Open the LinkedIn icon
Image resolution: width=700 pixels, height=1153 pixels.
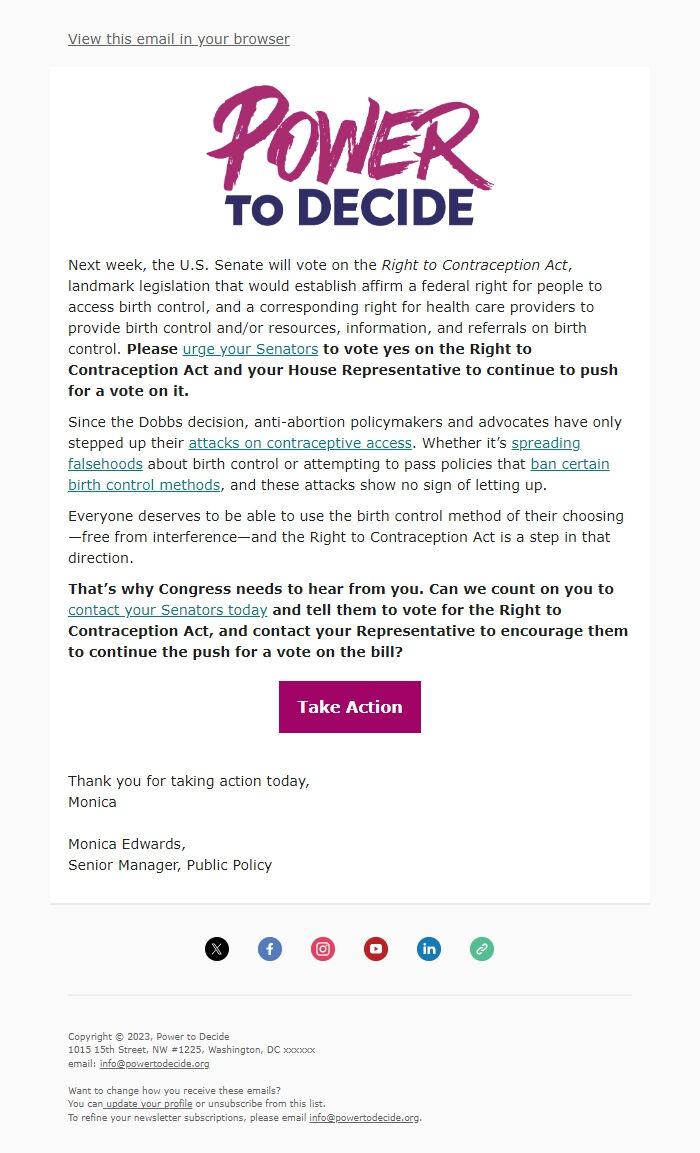click(429, 949)
